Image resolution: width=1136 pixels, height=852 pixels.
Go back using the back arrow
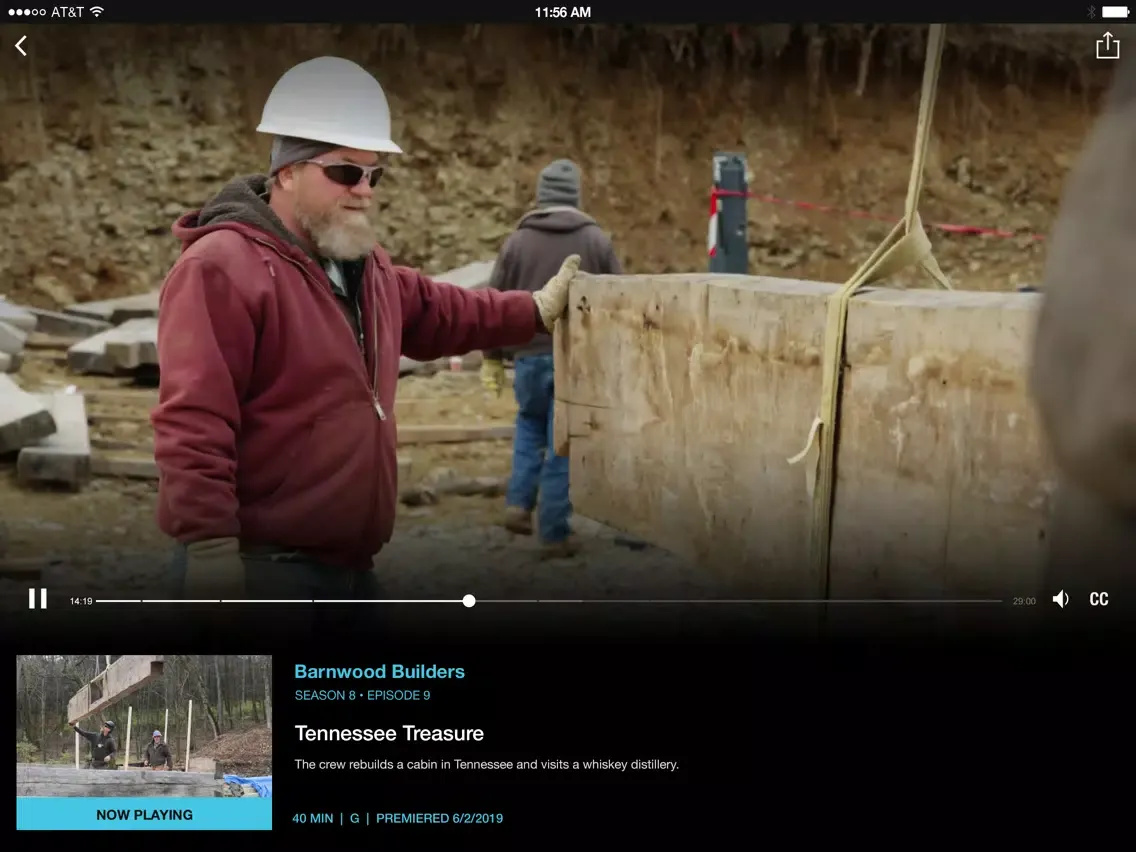[21, 46]
